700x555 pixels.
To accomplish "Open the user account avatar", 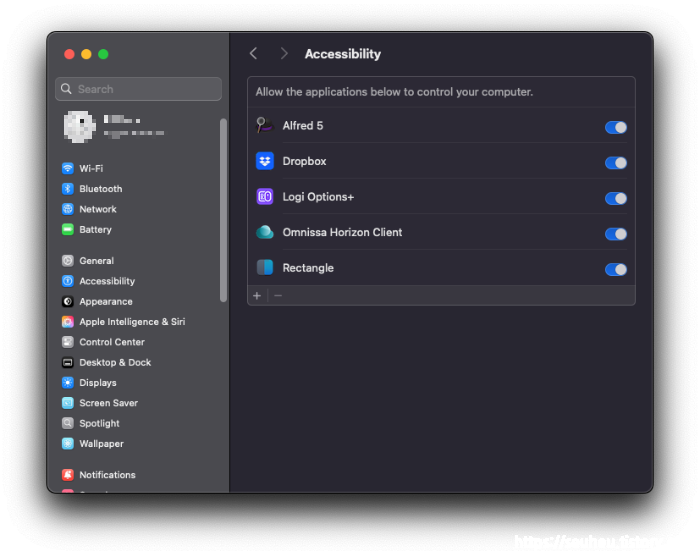I will (79, 127).
